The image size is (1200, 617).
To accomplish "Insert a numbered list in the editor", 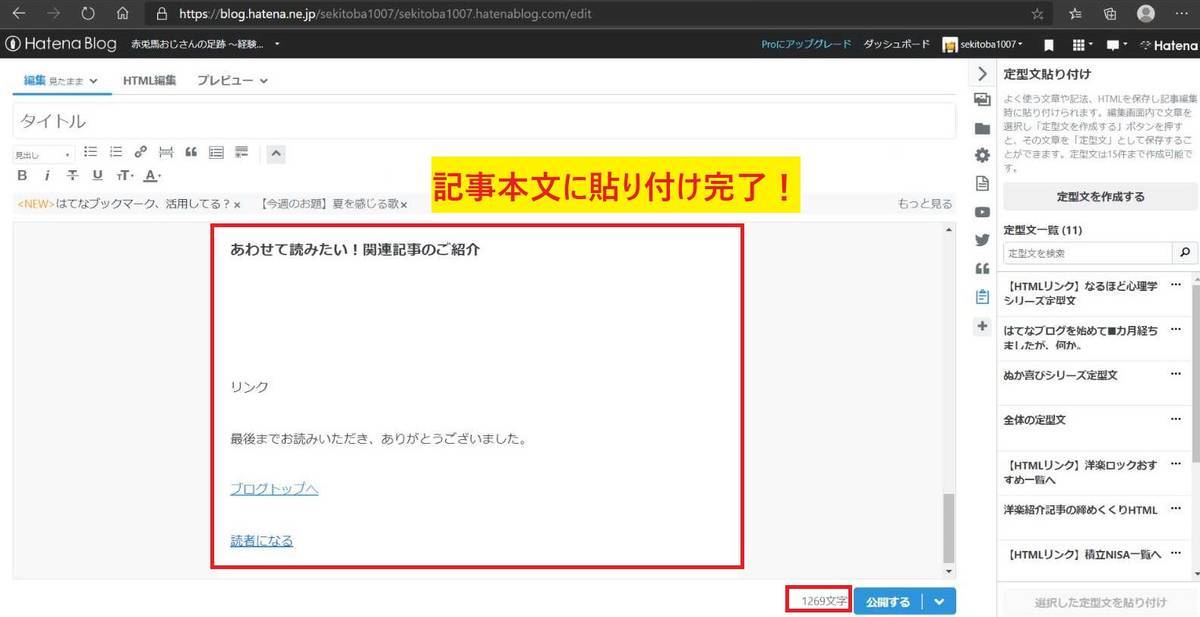I will point(116,153).
